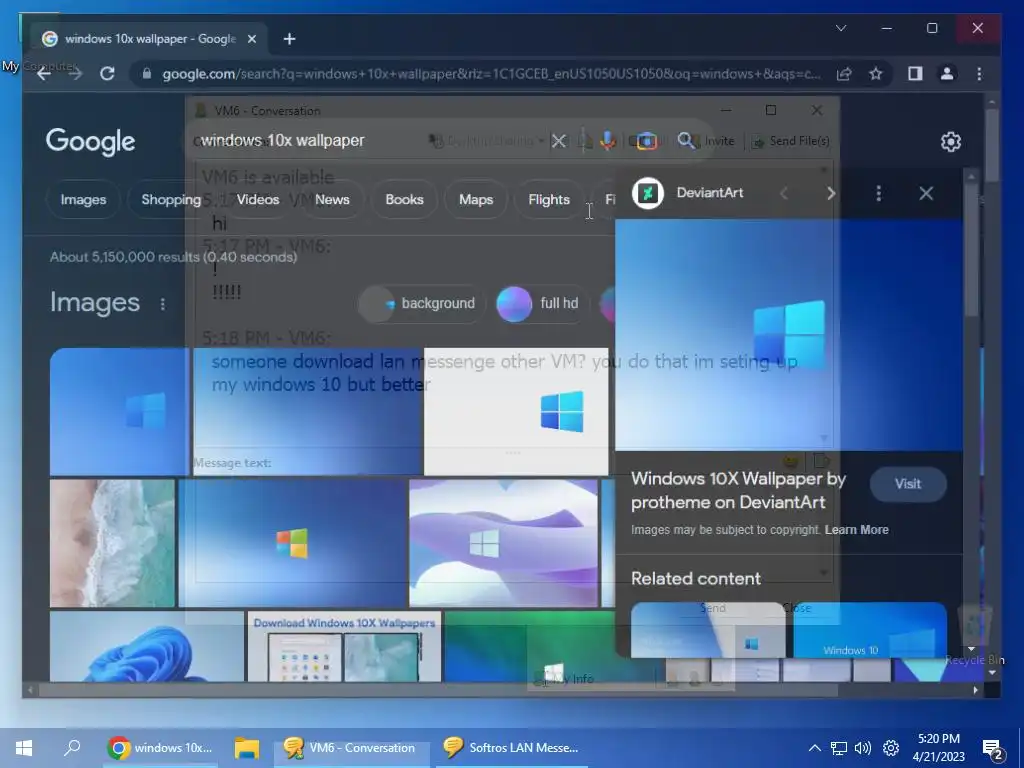Focus the Chrome address bar URL

pyautogui.click(x=491, y=74)
